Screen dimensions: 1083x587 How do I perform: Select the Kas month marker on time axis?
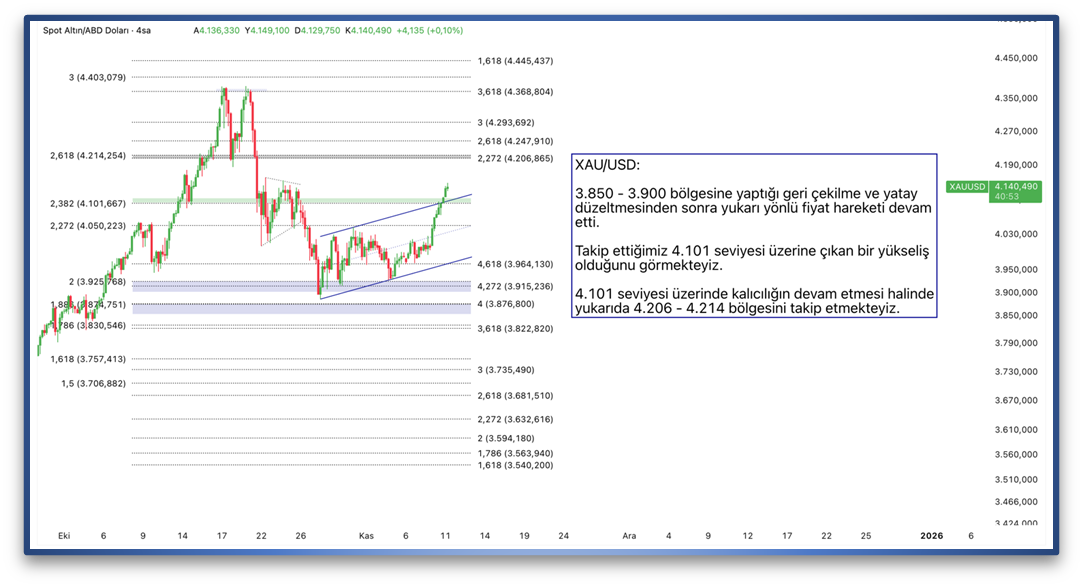(x=366, y=536)
